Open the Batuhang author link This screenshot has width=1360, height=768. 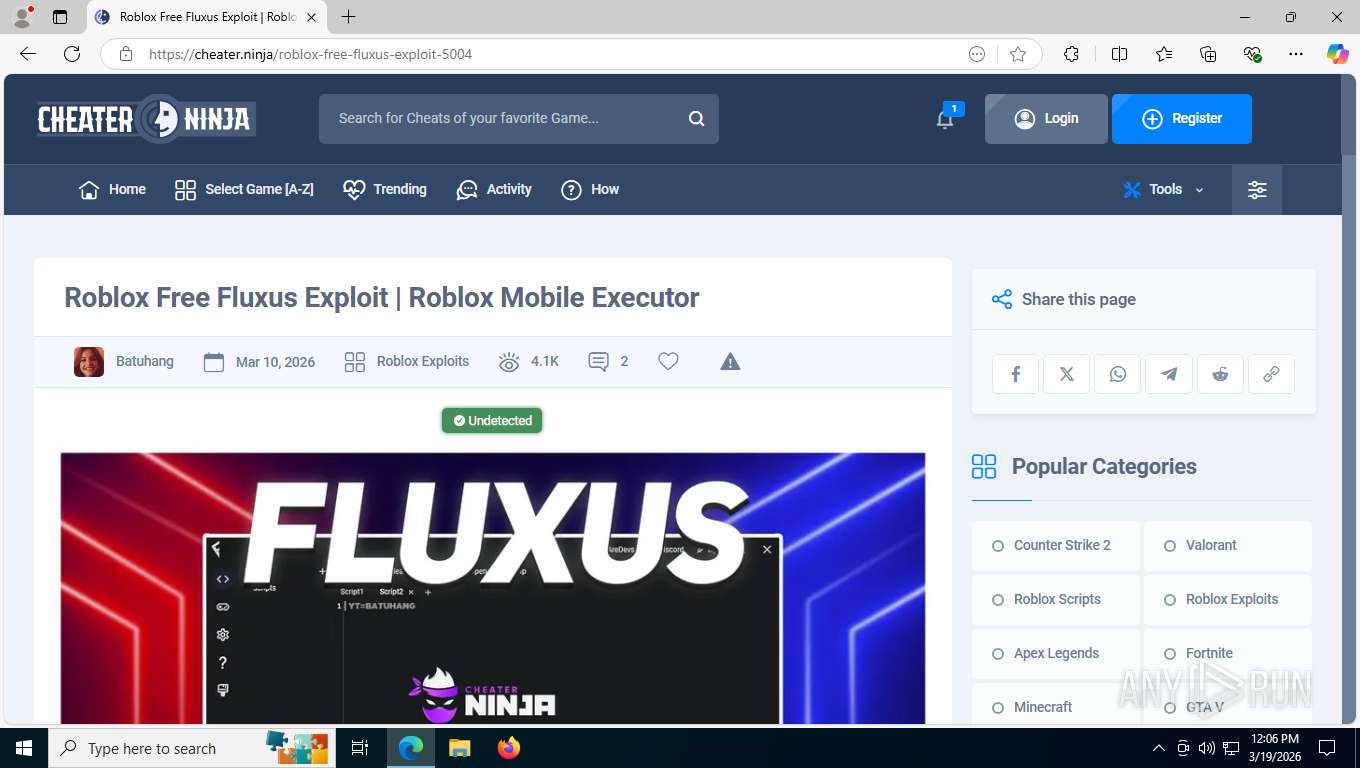(x=145, y=362)
